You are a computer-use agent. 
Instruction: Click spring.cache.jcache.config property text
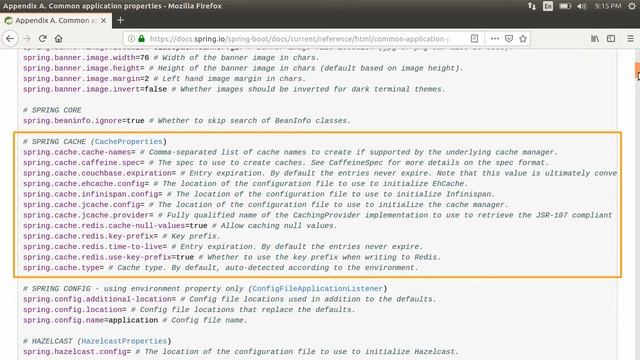click(x=83, y=205)
